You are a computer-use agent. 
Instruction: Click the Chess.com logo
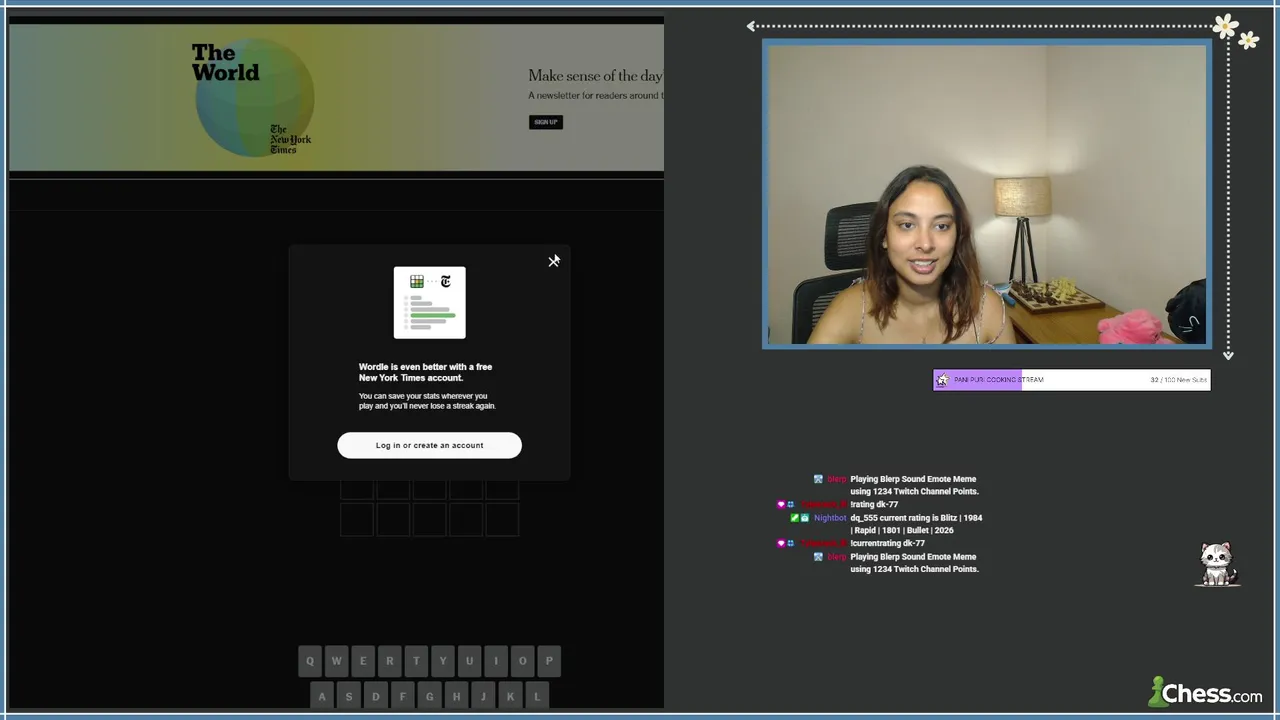[1205, 692]
